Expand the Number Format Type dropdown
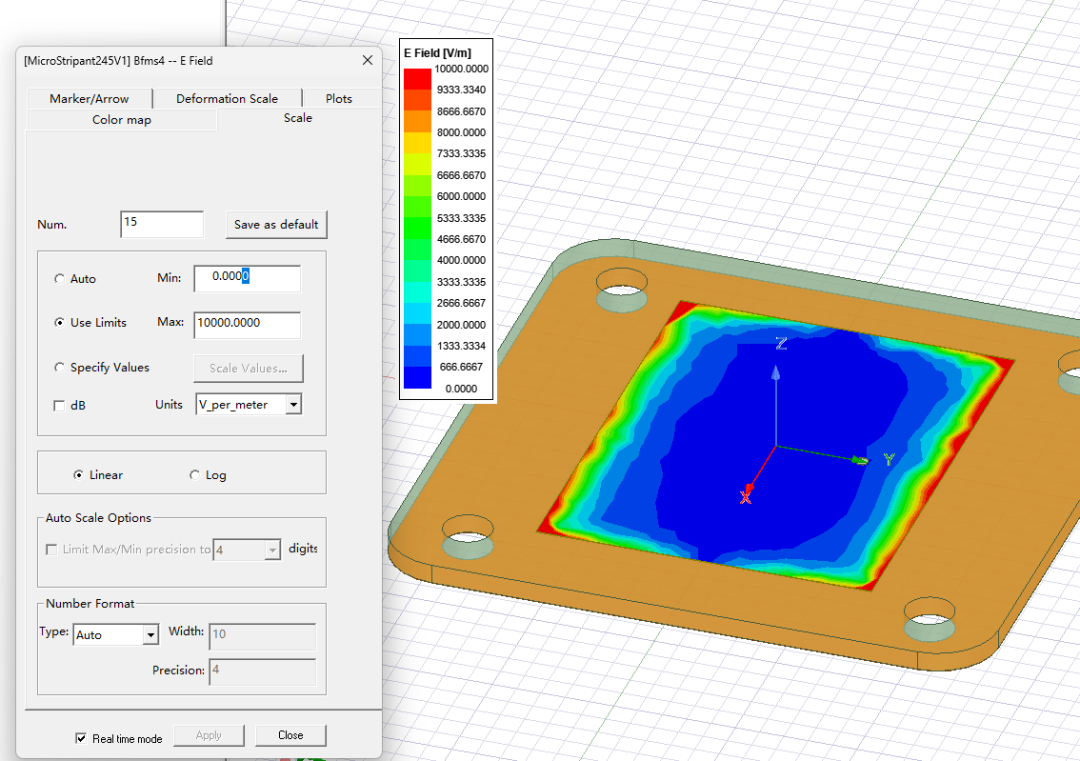 150,635
